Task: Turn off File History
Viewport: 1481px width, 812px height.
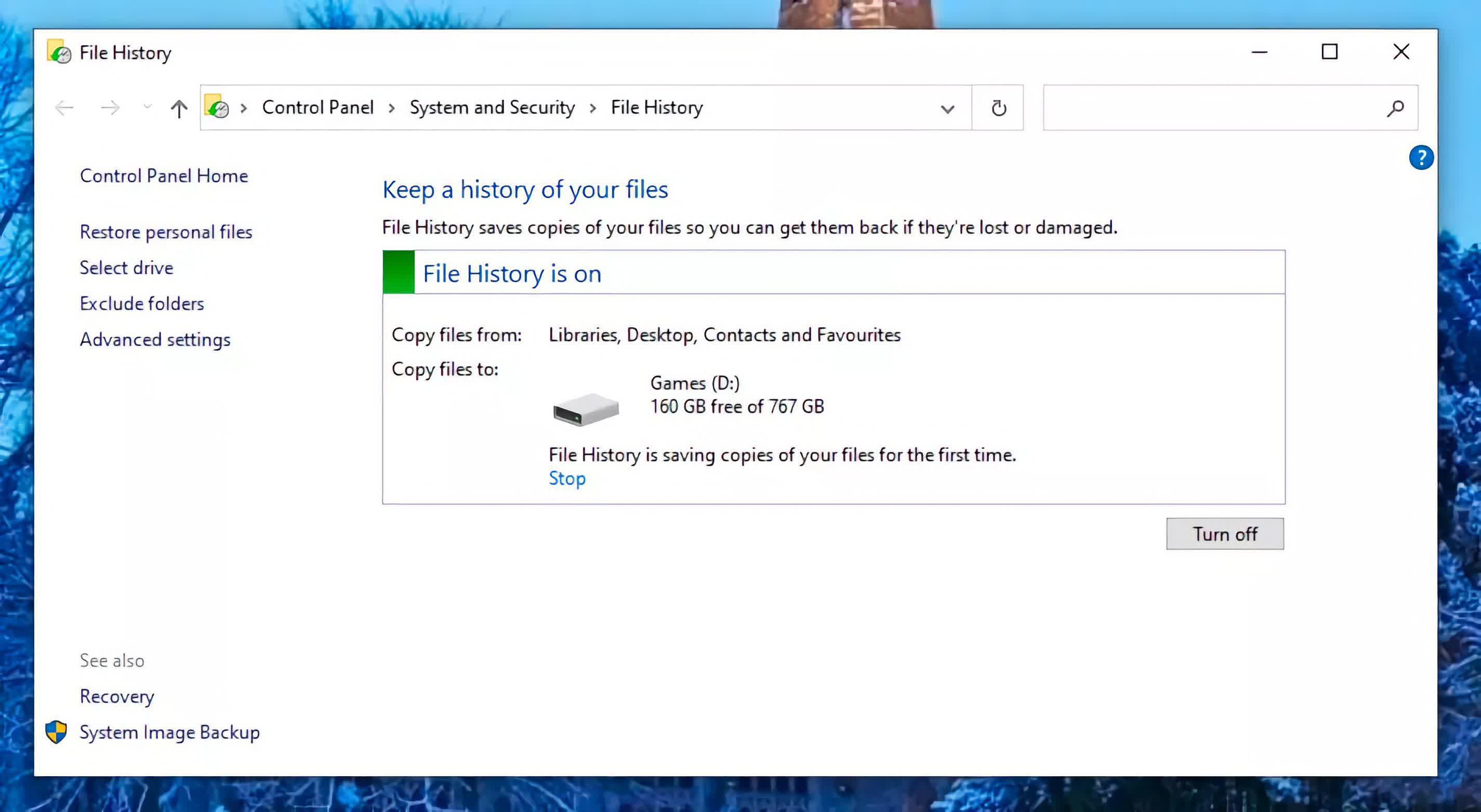Action: (1225, 534)
